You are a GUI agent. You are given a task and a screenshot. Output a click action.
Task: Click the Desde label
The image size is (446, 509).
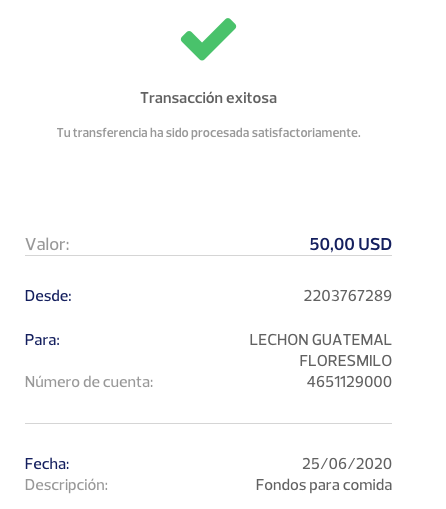[x=48, y=296]
